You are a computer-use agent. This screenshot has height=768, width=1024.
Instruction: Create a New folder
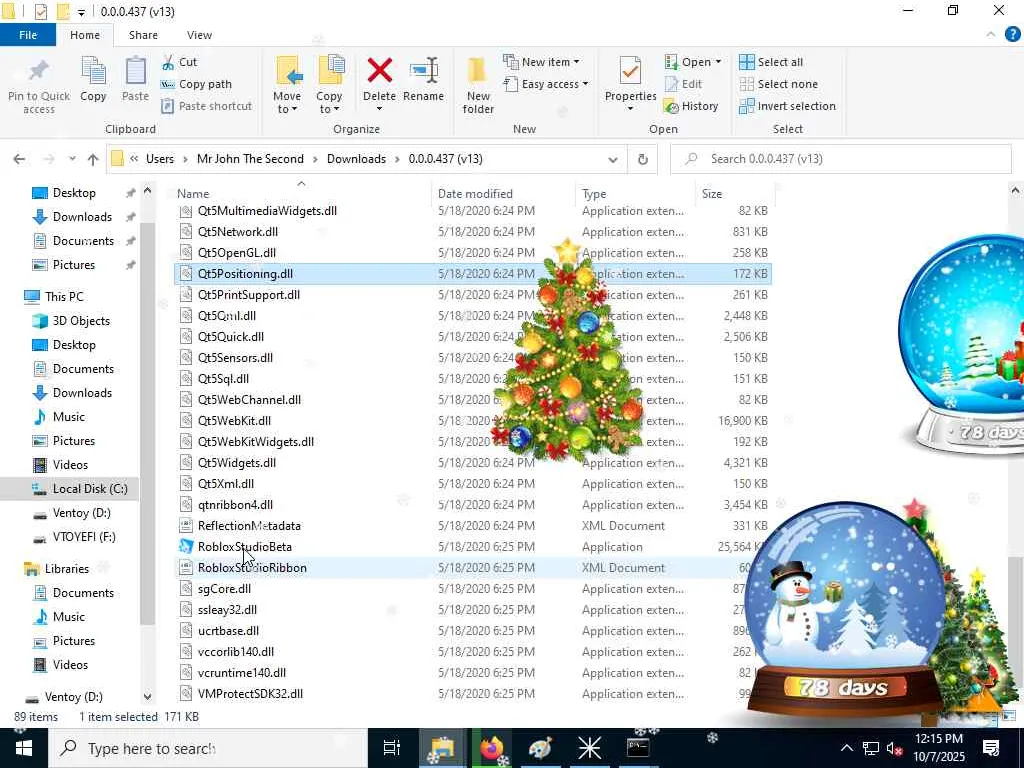click(478, 85)
